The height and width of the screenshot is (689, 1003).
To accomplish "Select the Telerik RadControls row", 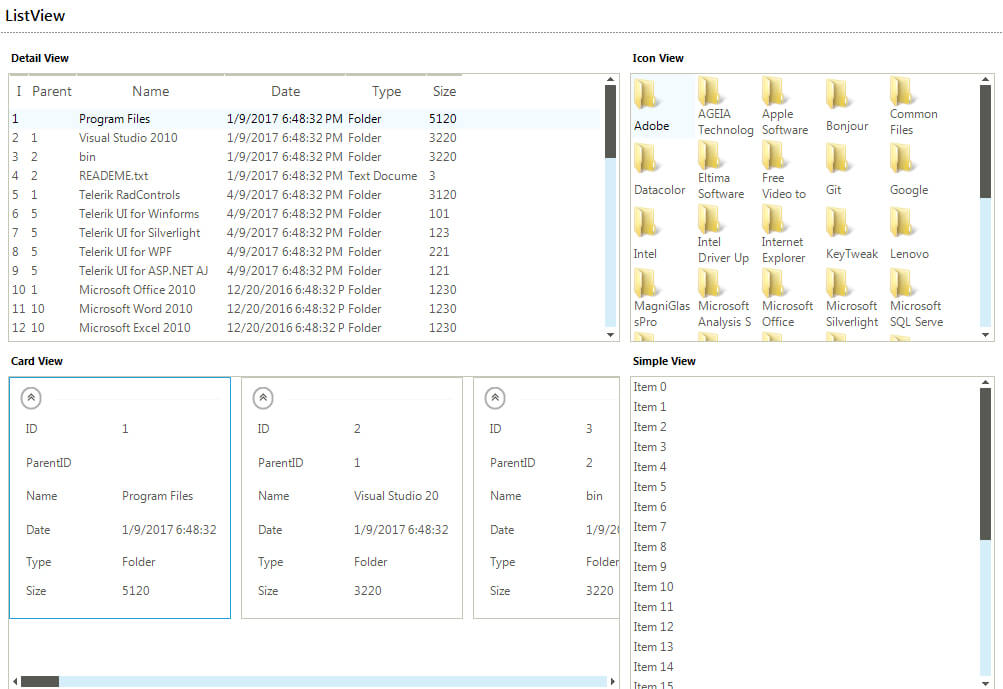I will pyautogui.click(x=306, y=195).
